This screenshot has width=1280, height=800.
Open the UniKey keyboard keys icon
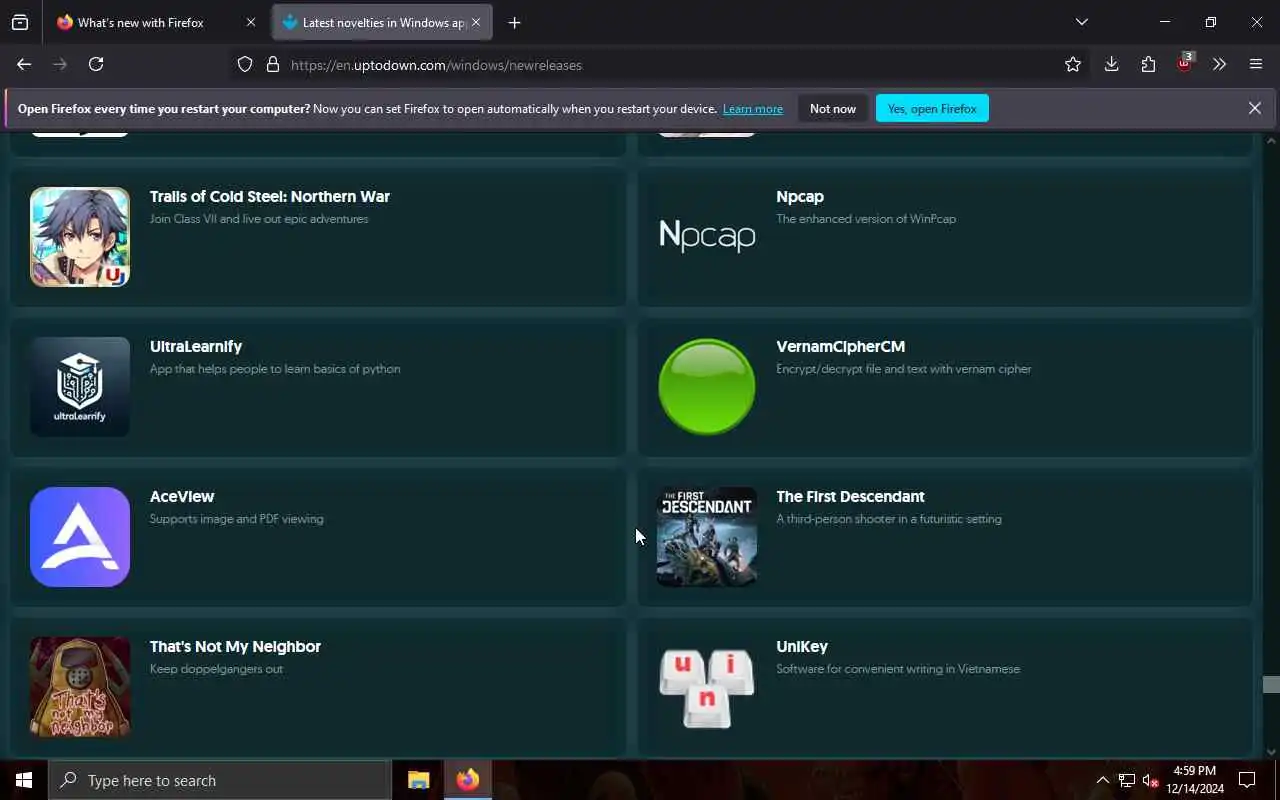[707, 687]
